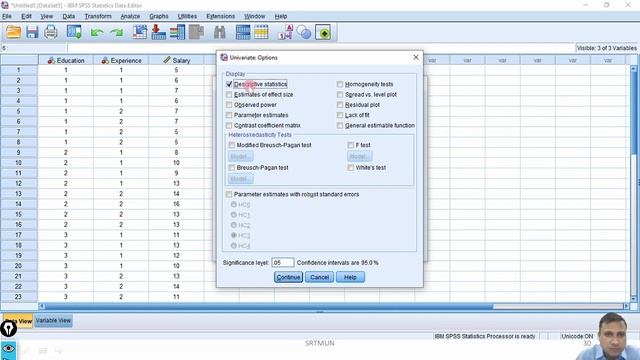Screen dimensions: 640x360
Task: Switch to the Data View tab
Action: 19,321
